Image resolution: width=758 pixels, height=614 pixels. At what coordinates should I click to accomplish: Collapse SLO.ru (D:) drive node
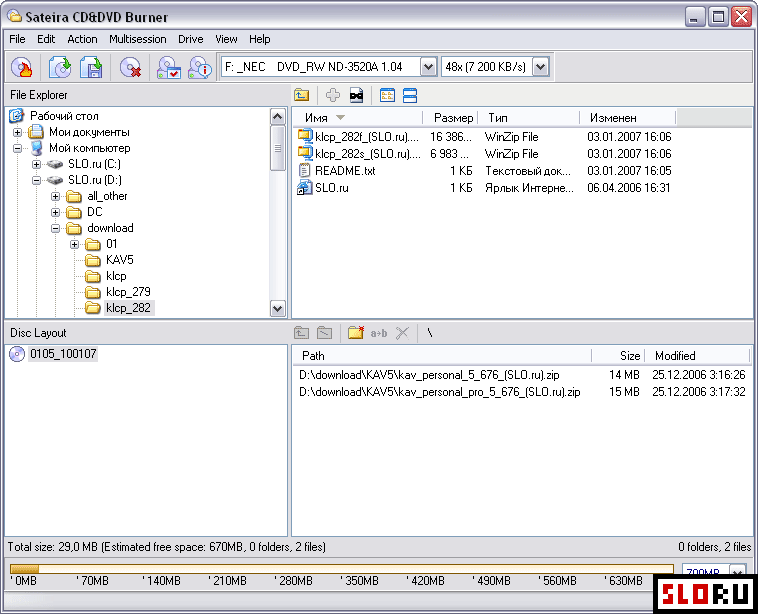click(36, 180)
